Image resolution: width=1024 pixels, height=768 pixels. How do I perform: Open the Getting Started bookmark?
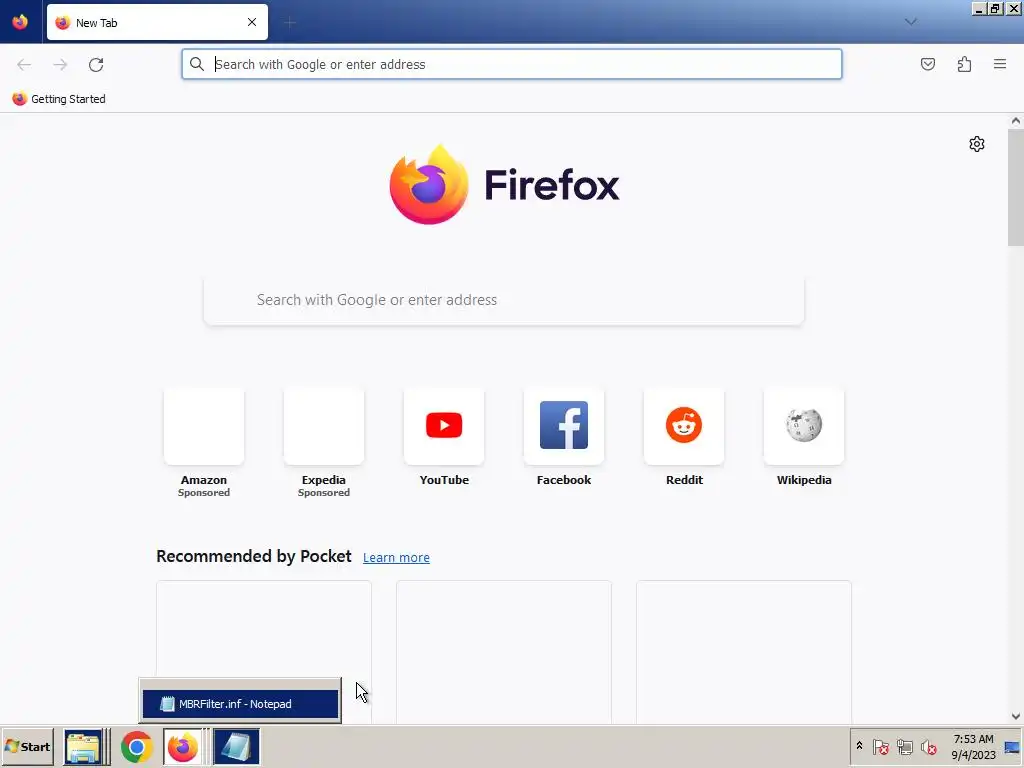click(59, 99)
